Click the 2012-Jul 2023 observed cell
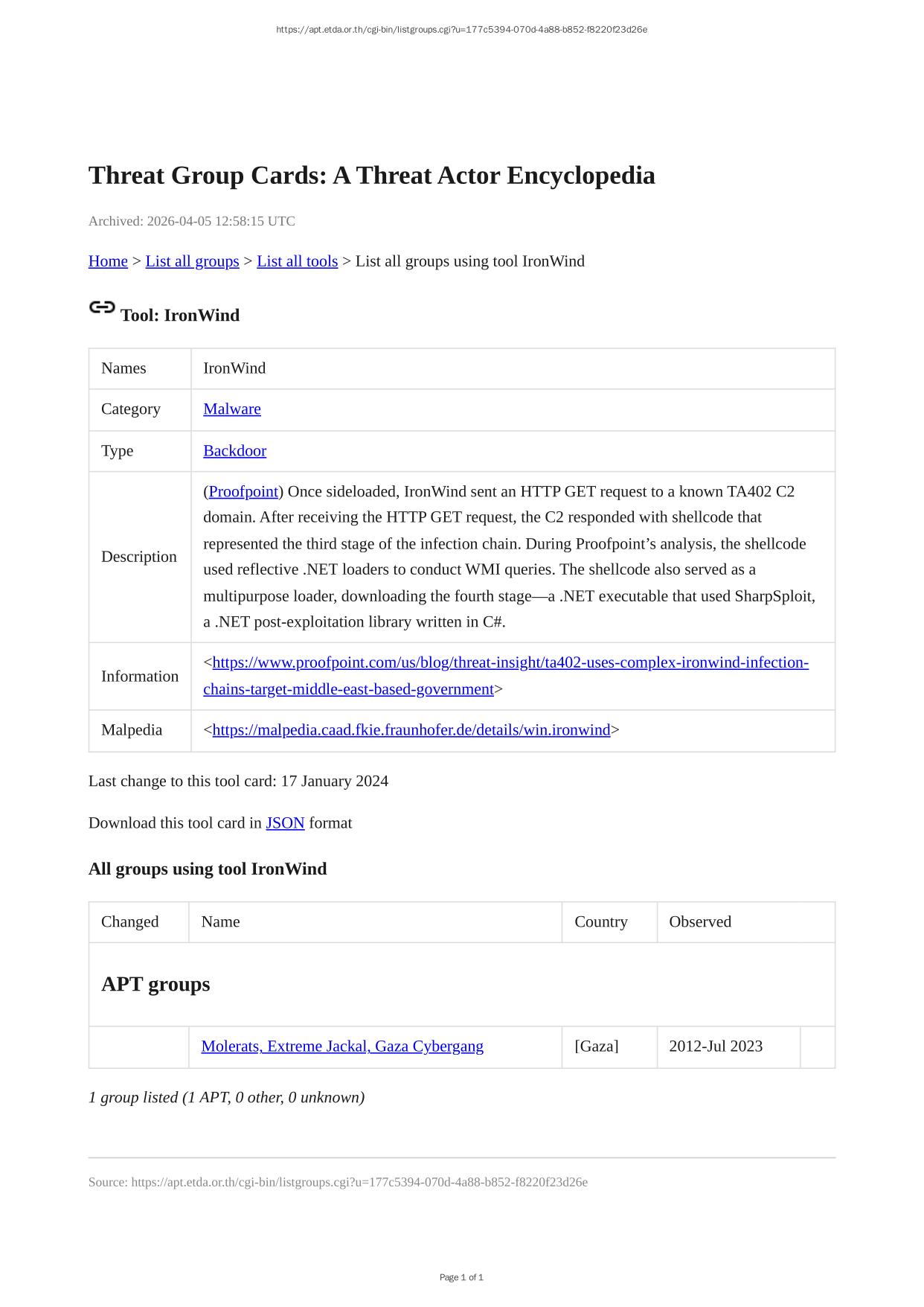The image size is (924, 1307). [716, 1046]
